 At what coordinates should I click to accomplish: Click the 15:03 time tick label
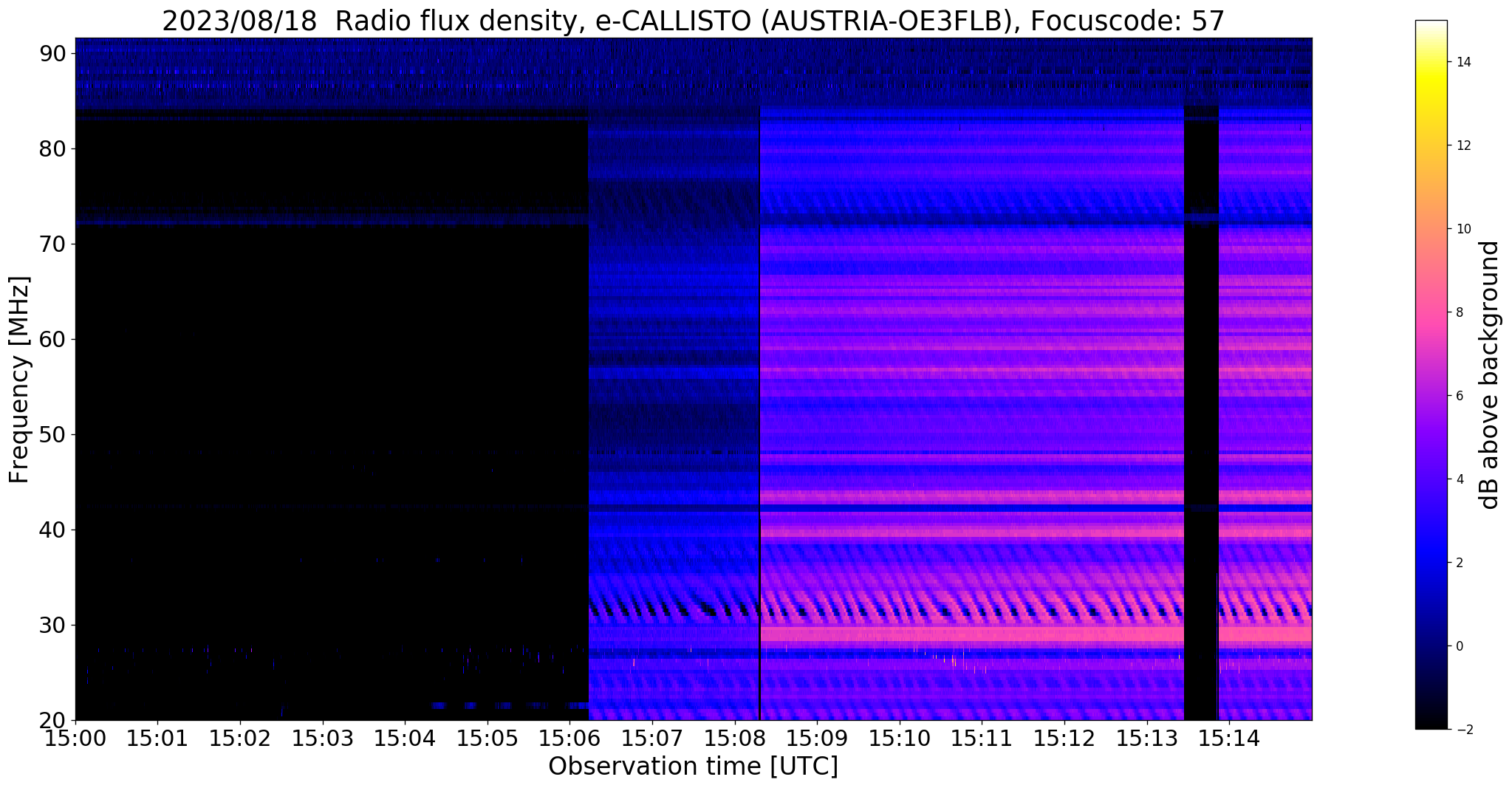click(323, 738)
